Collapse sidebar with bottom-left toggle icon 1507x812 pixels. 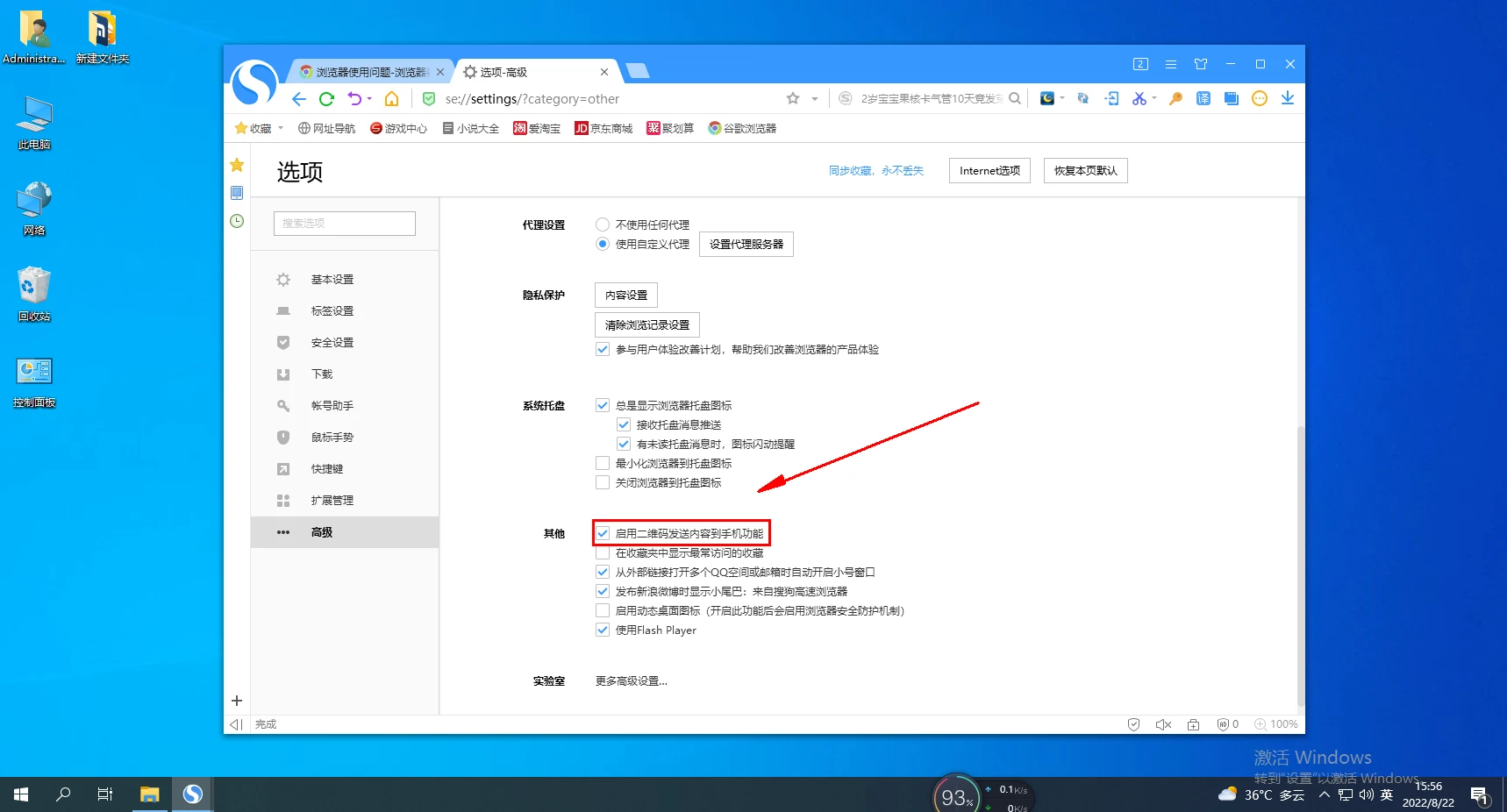click(x=236, y=724)
